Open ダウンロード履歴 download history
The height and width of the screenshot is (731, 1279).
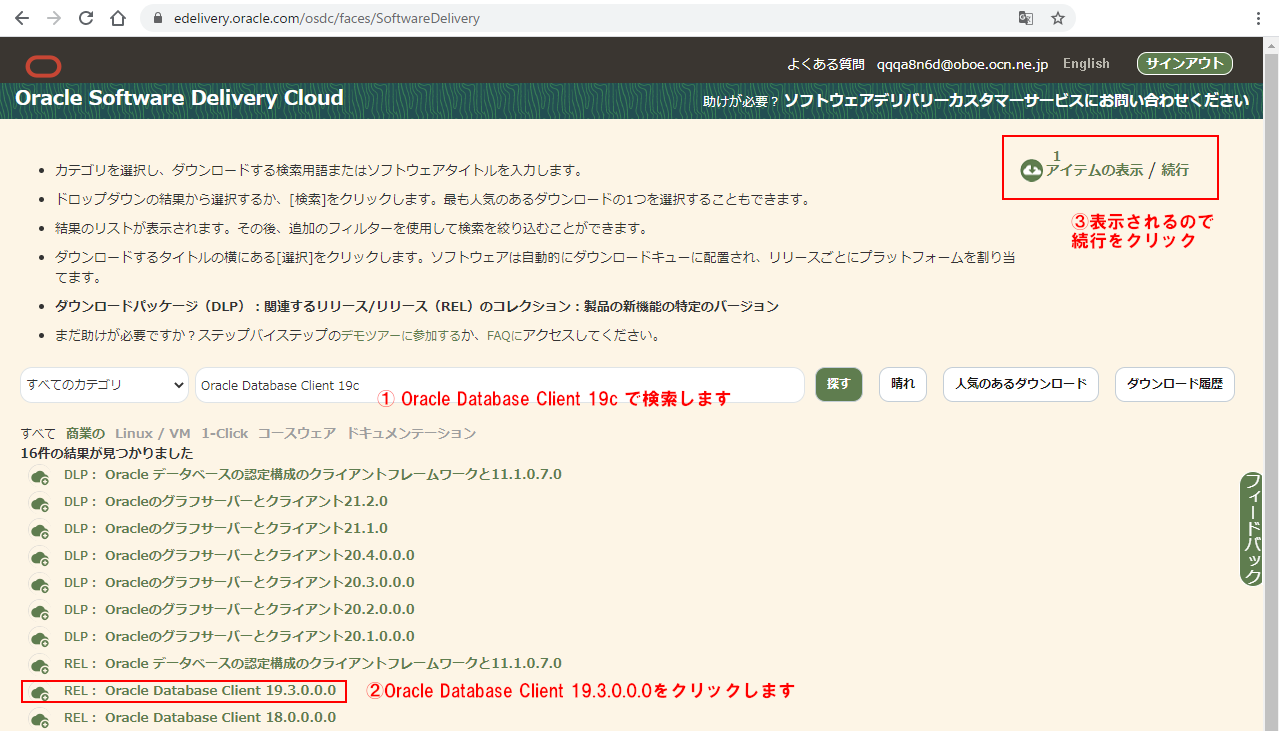click(1174, 384)
